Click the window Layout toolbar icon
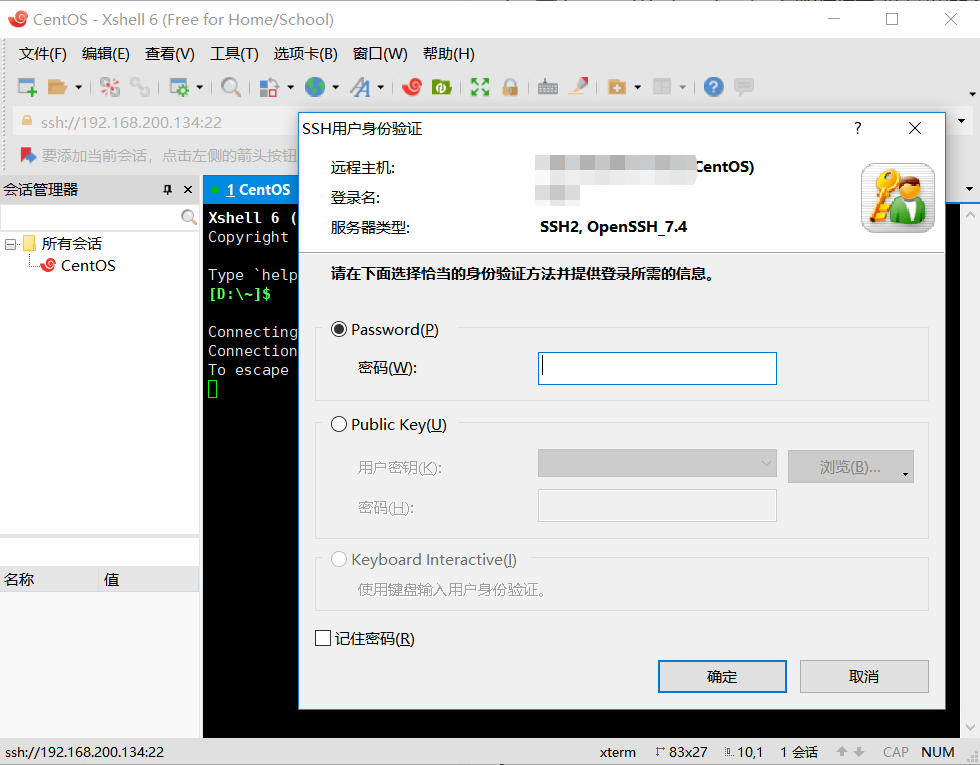 (662, 87)
